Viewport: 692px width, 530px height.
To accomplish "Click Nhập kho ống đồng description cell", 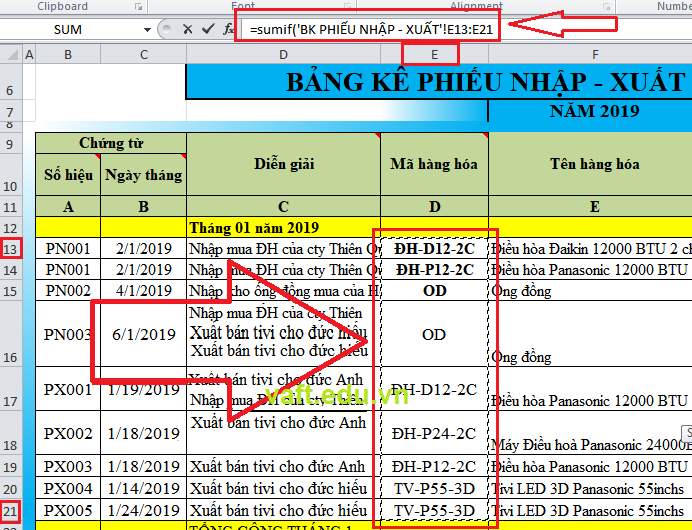I will (284, 291).
